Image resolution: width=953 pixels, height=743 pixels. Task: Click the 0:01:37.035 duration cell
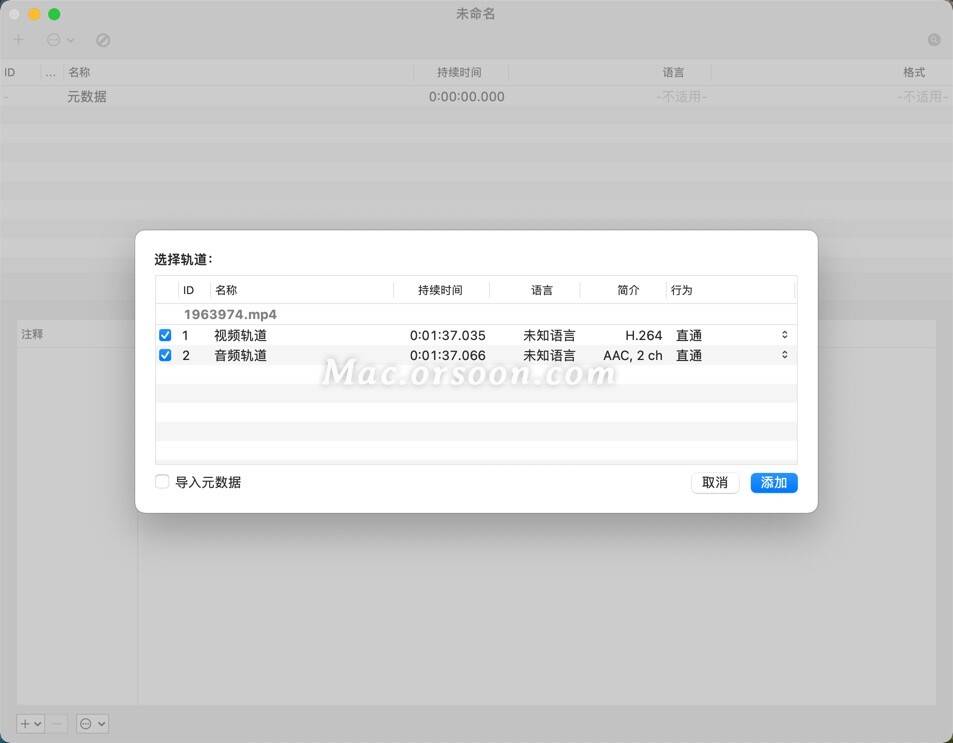coord(447,335)
